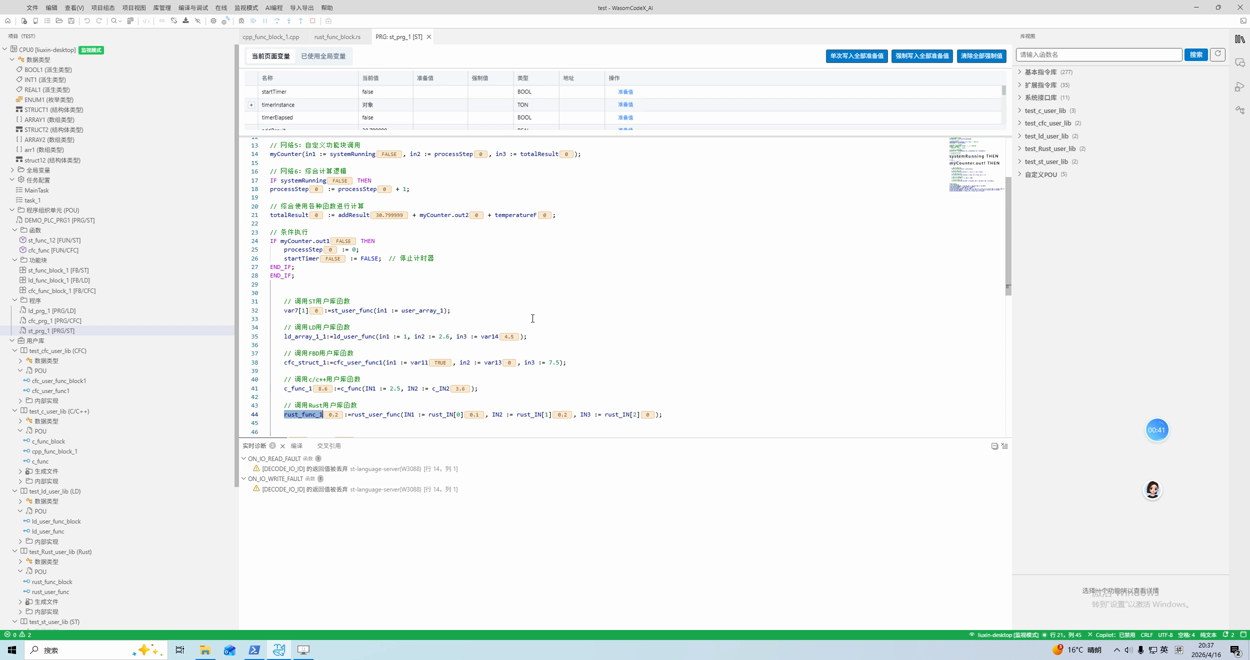Expand 扩展指令库 in library panel
Viewport: 1250px width, 660px height.
pyautogui.click(x=1020, y=85)
